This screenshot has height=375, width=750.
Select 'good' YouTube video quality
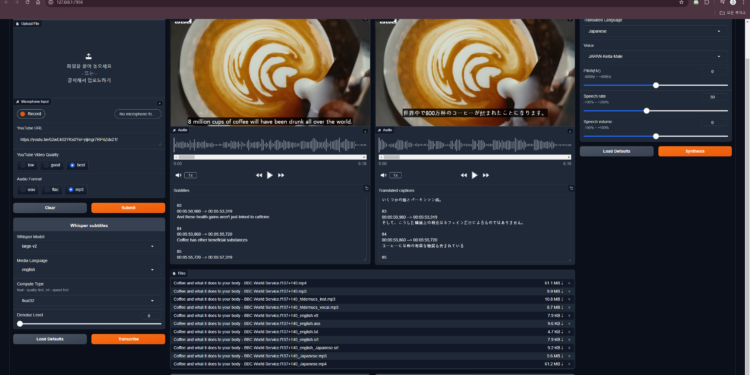pos(52,165)
